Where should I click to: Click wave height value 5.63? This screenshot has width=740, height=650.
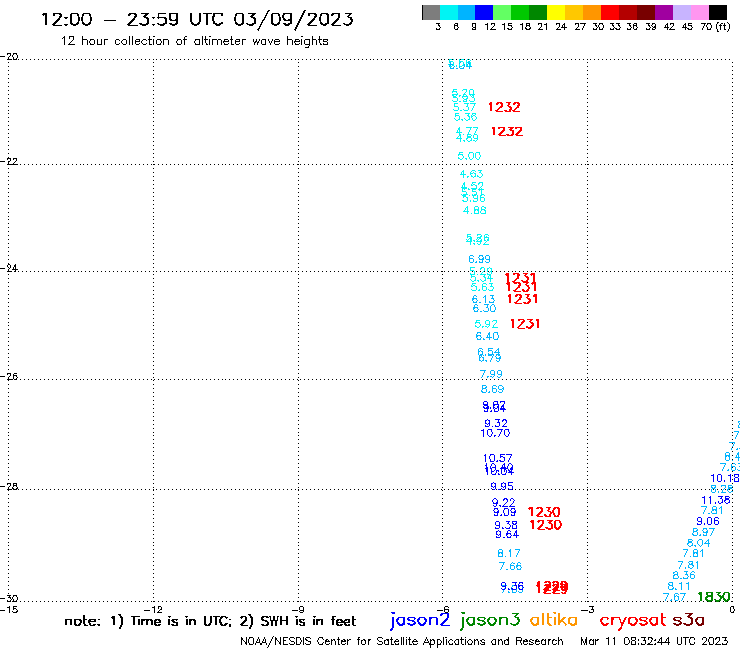[482, 287]
